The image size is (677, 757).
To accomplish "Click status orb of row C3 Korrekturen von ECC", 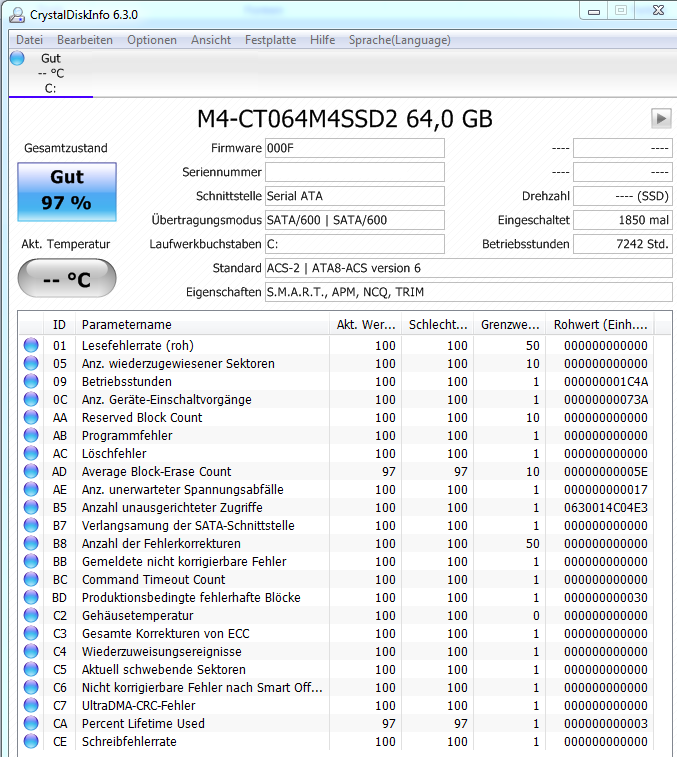I will pos(31,633).
